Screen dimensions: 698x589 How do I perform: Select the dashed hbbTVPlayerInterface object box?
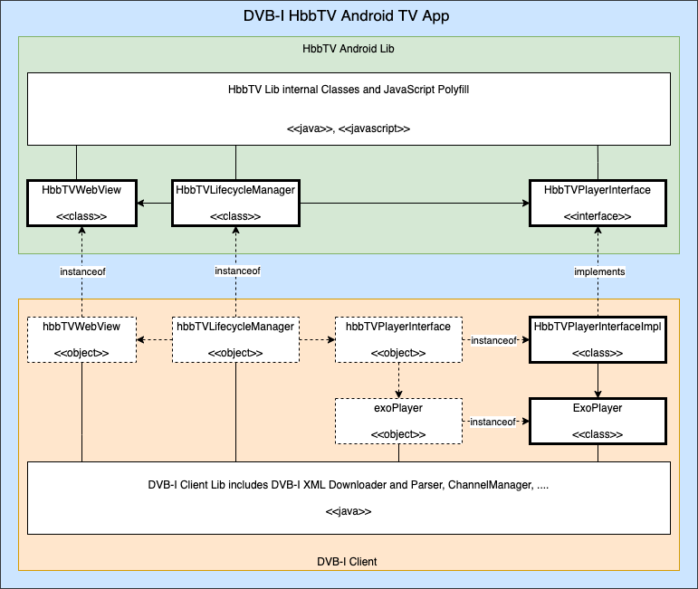[x=397, y=340]
